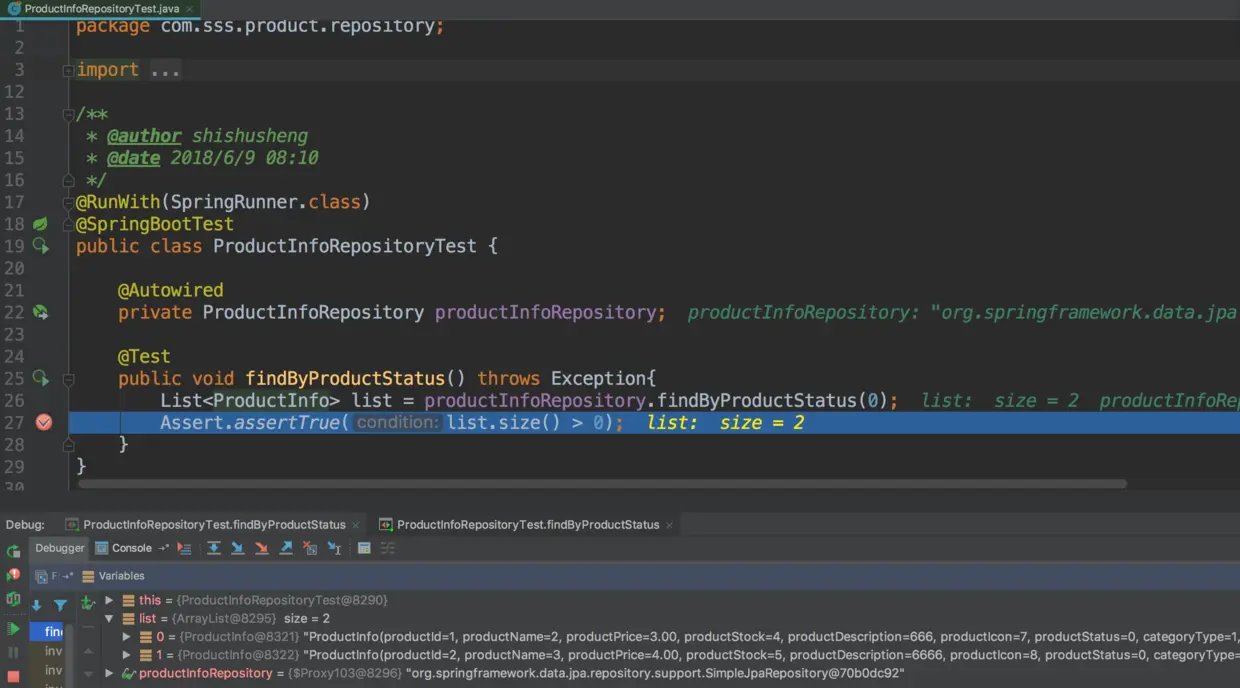Click 'findByProductStatus' method name on line 25
Viewport: 1240px width, 688px height.
(345, 378)
